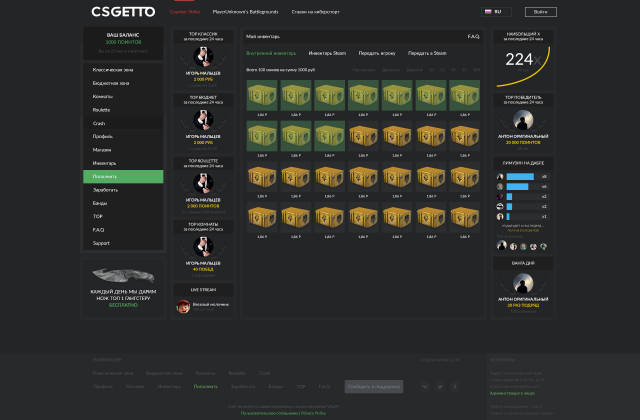Open the Twitter social icon

(440, 387)
